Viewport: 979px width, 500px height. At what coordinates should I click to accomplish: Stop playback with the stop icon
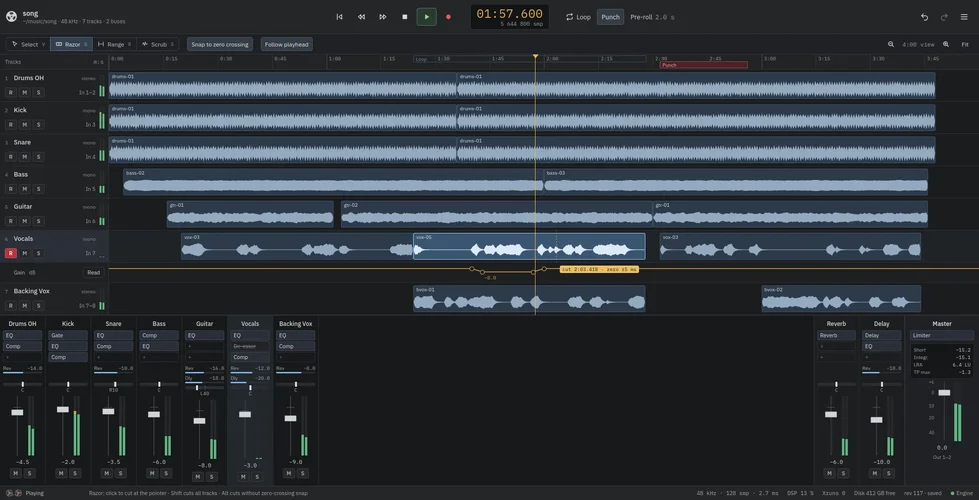click(405, 17)
